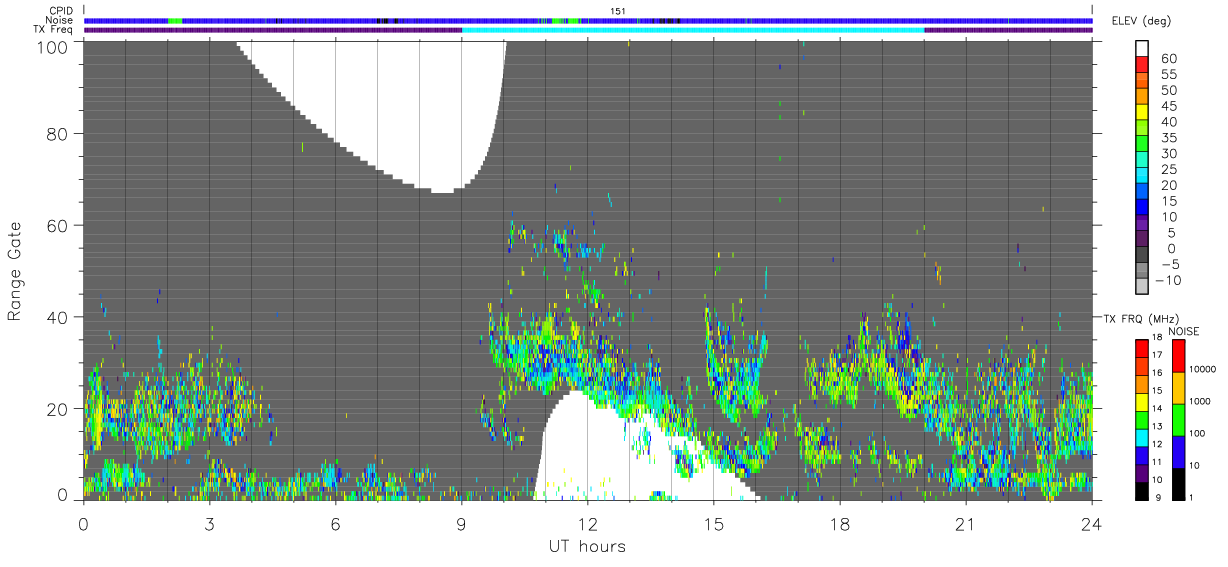Click the green segment near hour 2 in Noise strip
Viewport: 1228px width, 567px height.
175,20
